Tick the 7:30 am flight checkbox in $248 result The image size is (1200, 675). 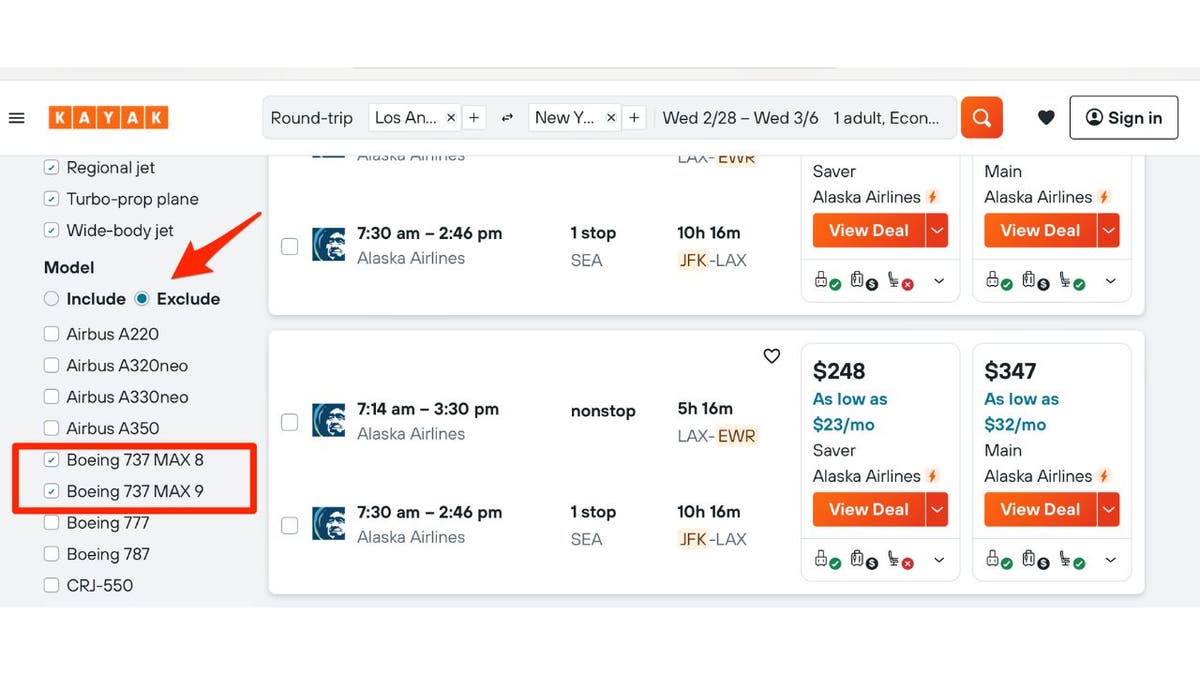pos(290,525)
